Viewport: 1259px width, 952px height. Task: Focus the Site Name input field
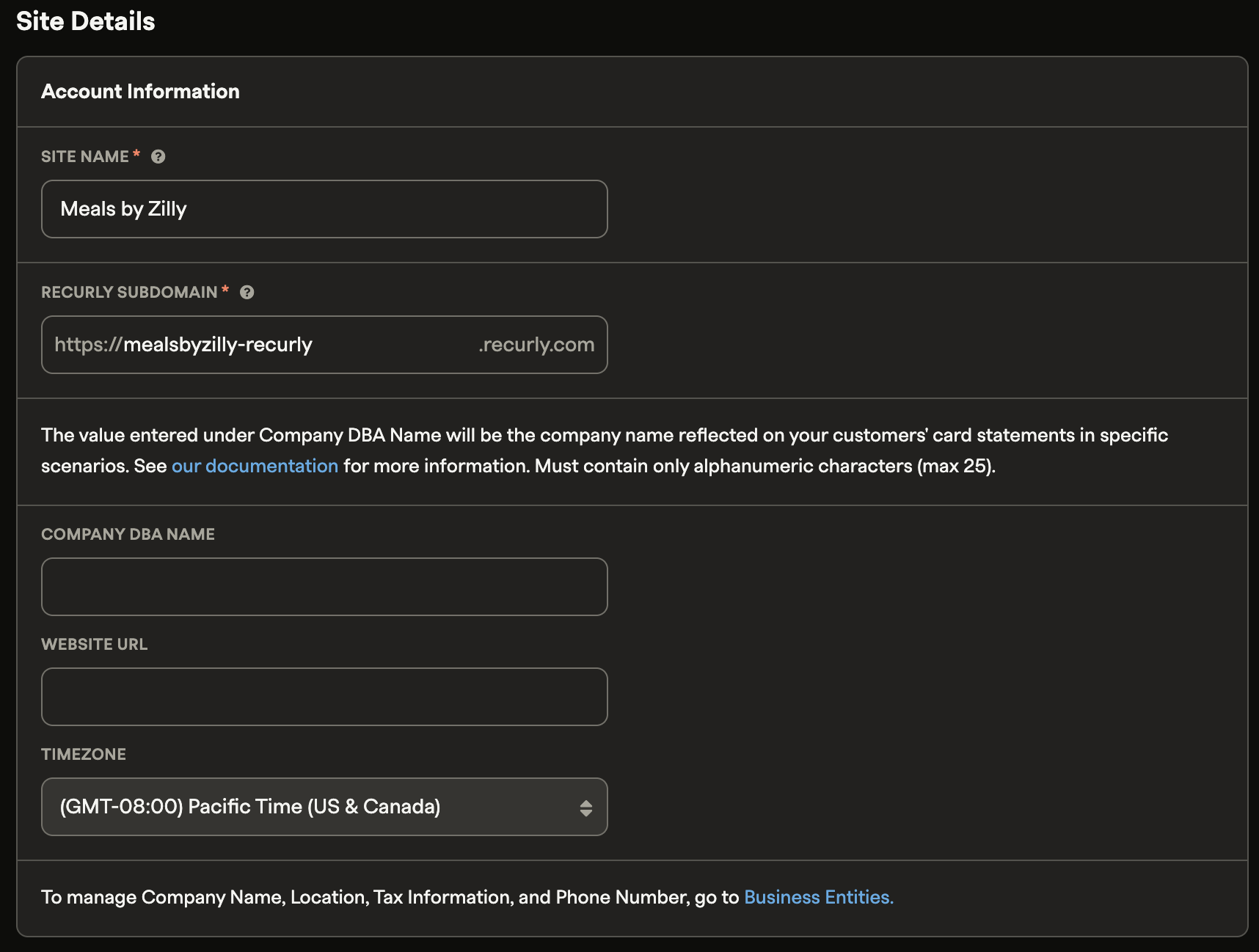324,209
